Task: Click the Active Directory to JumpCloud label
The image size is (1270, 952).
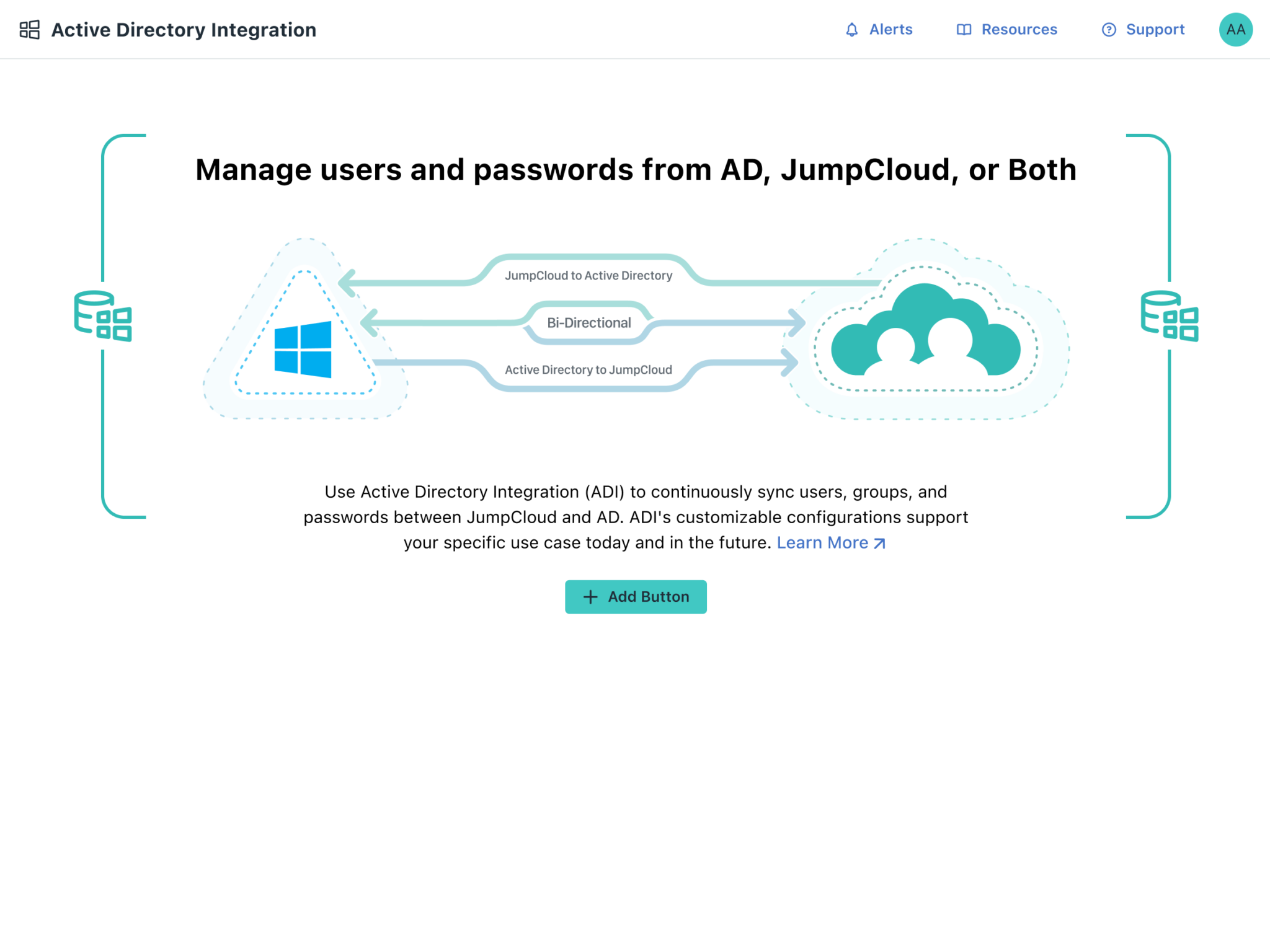Action: click(588, 369)
